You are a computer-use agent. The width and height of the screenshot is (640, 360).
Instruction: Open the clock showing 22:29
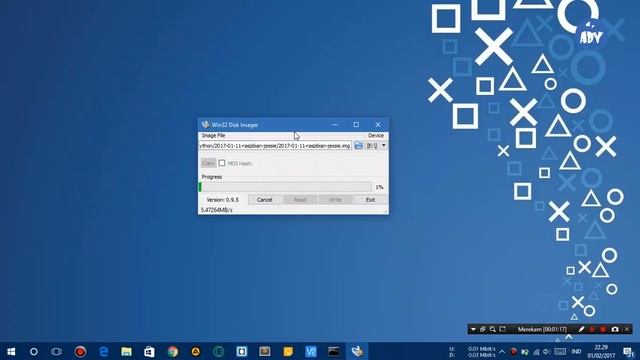[601, 351]
